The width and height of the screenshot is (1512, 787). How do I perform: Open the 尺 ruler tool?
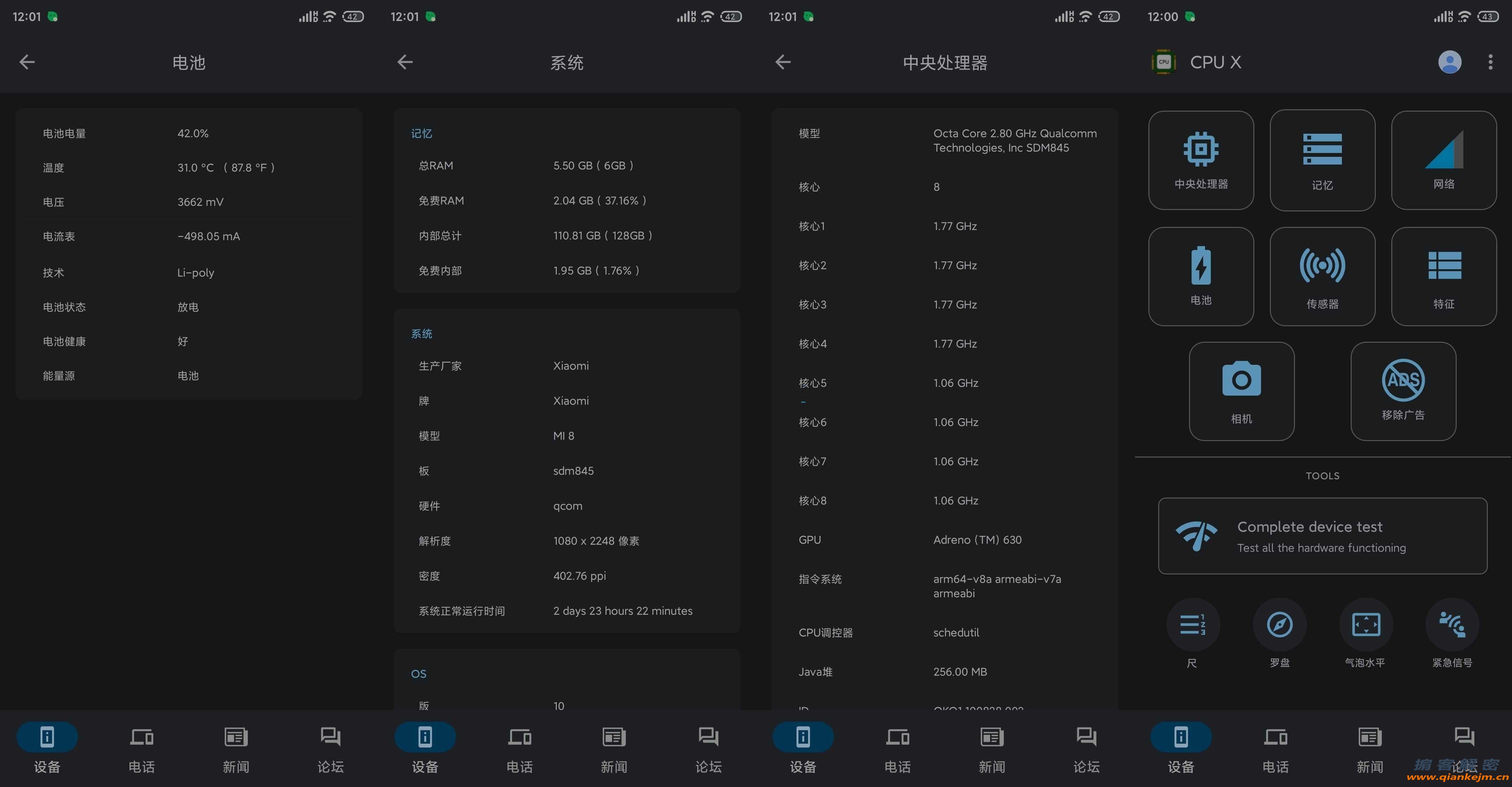click(1192, 633)
